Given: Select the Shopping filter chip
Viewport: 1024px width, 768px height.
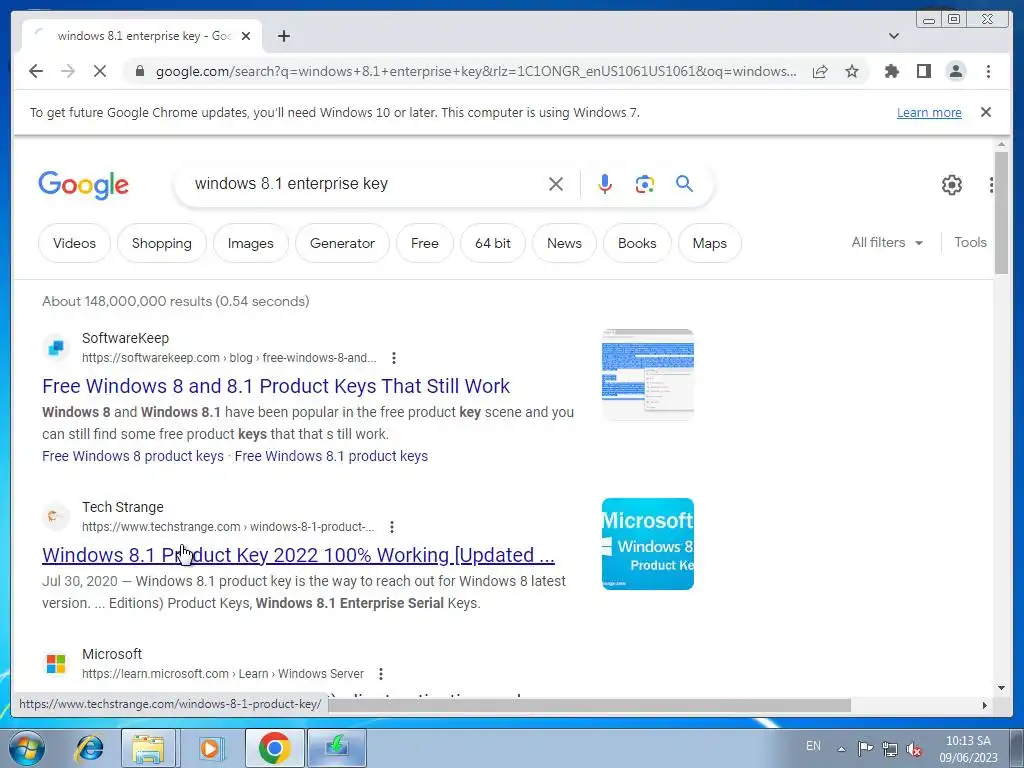Looking at the screenshot, I should point(162,243).
